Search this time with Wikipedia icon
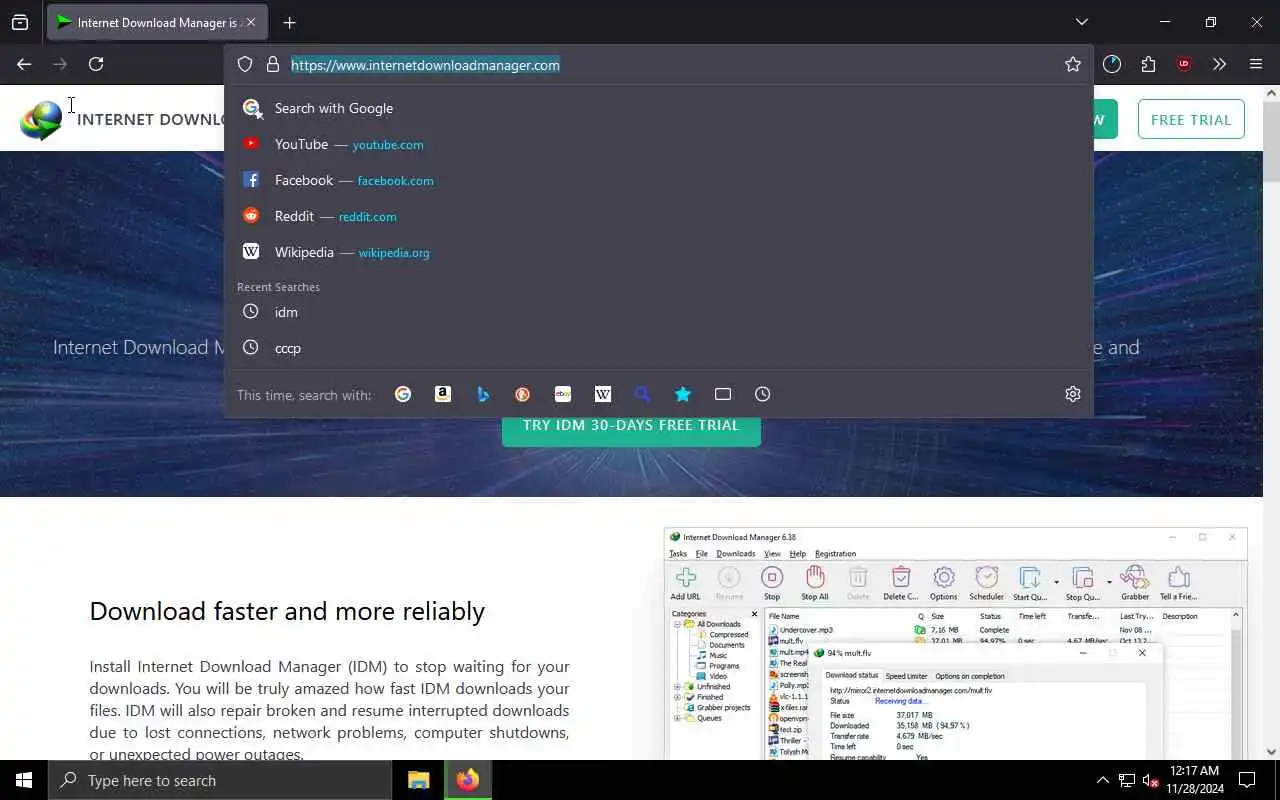Screen dimensions: 1280x800 (x=603, y=394)
